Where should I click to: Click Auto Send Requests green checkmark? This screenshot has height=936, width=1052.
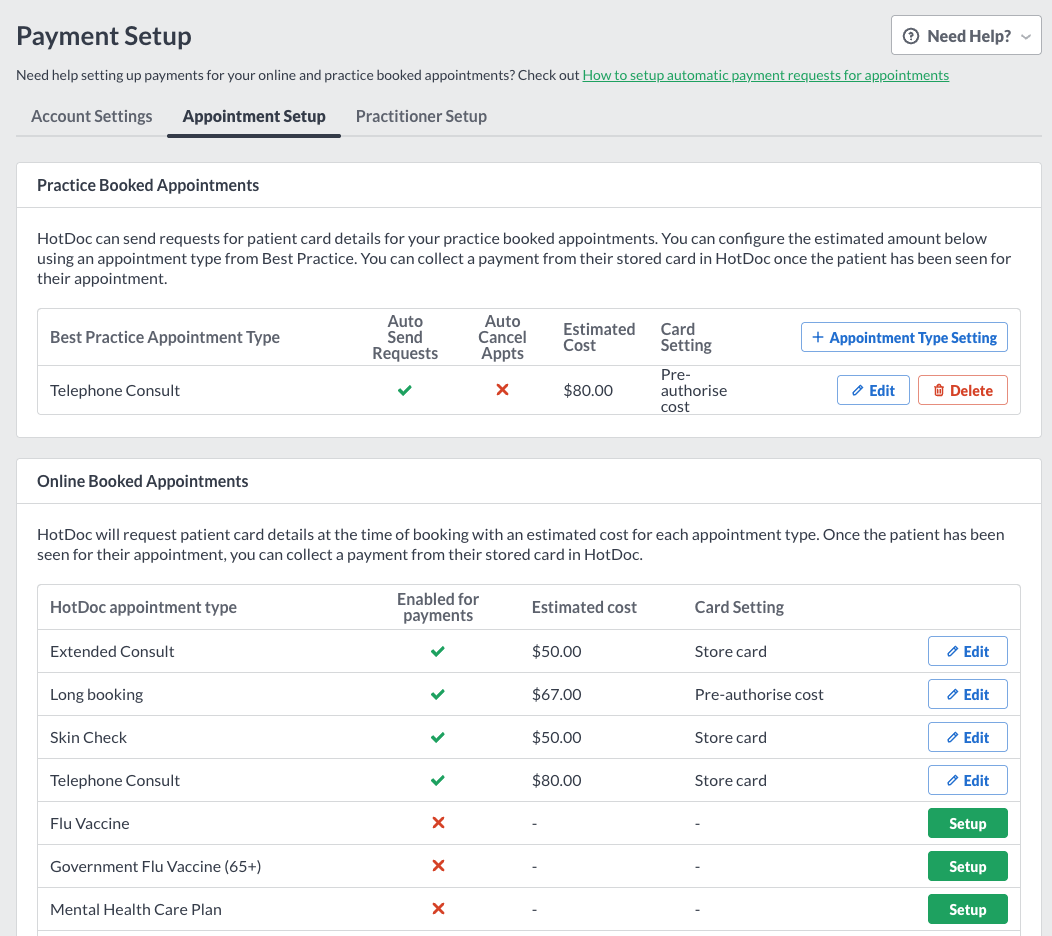pyautogui.click(x=405, y=391)
